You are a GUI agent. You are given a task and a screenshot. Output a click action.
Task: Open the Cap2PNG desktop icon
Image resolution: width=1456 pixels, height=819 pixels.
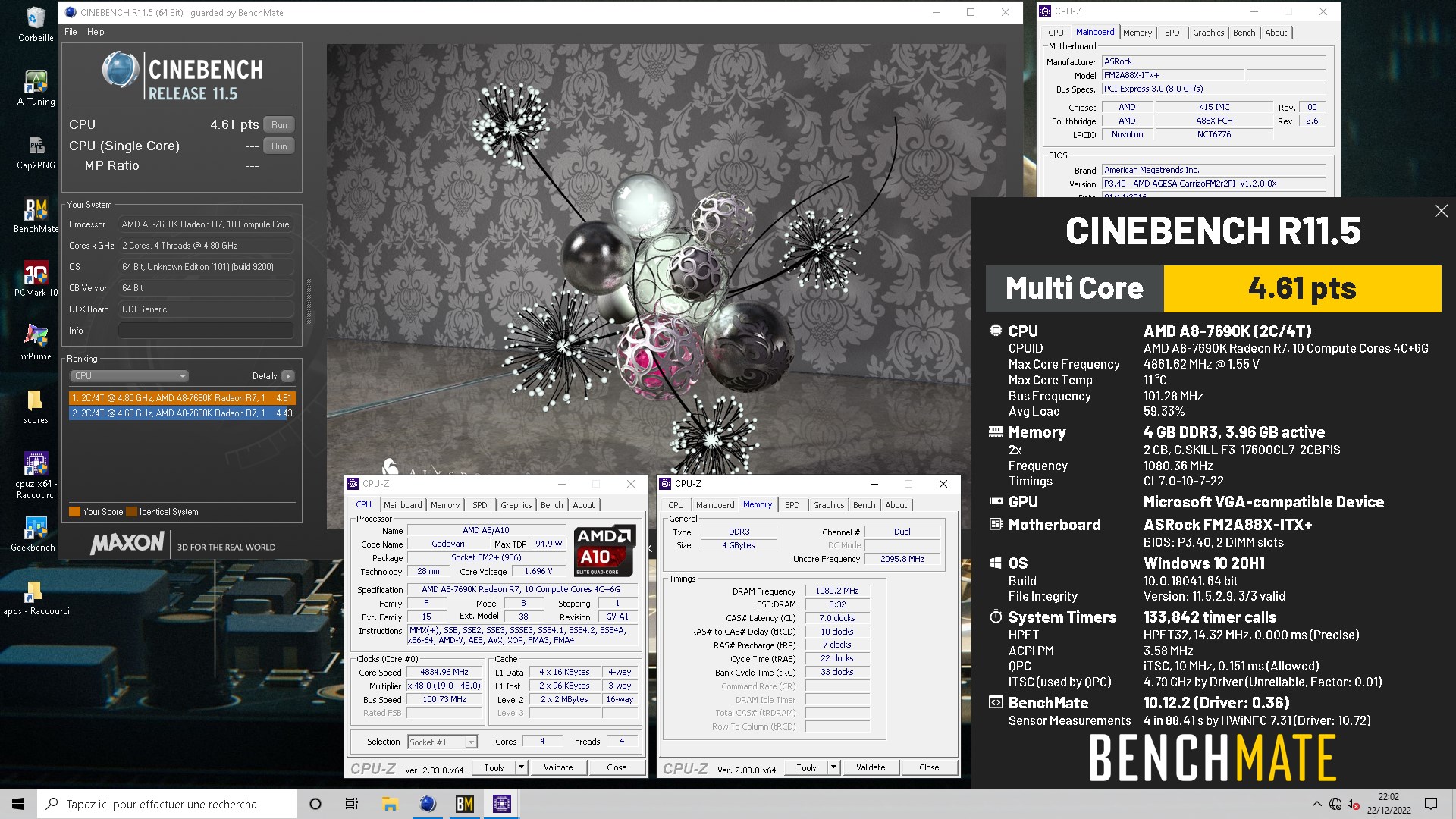pos(36,151)
